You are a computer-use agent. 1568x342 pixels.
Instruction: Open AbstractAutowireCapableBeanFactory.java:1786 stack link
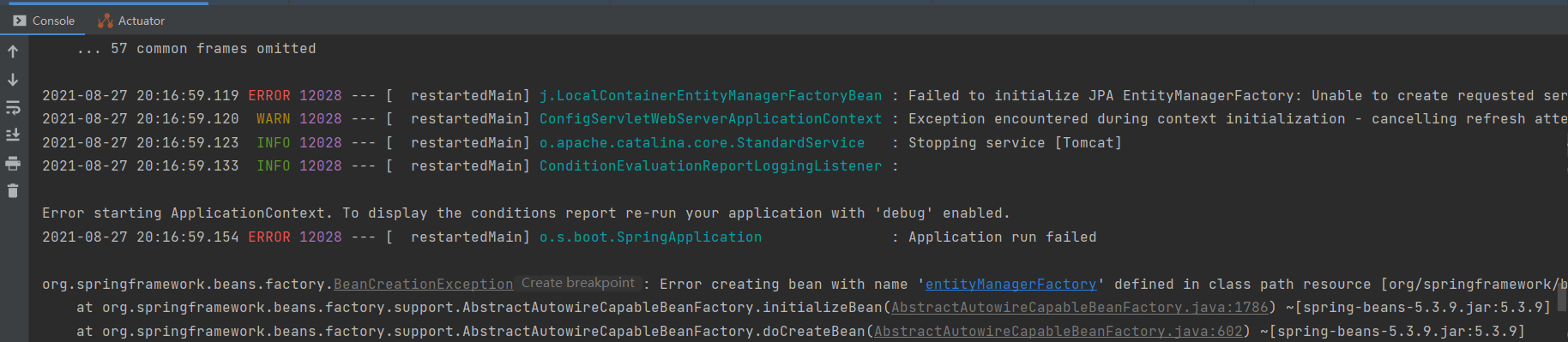coord(1079,307)
